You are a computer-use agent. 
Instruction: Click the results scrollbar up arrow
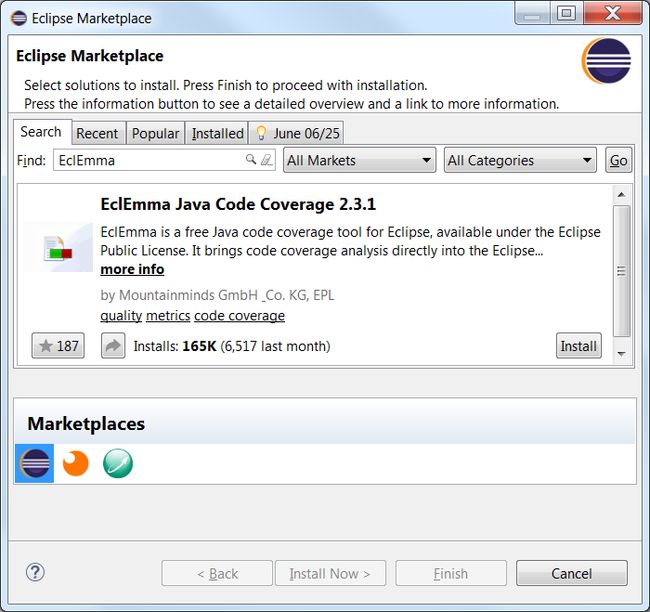[x=621, y=194]
